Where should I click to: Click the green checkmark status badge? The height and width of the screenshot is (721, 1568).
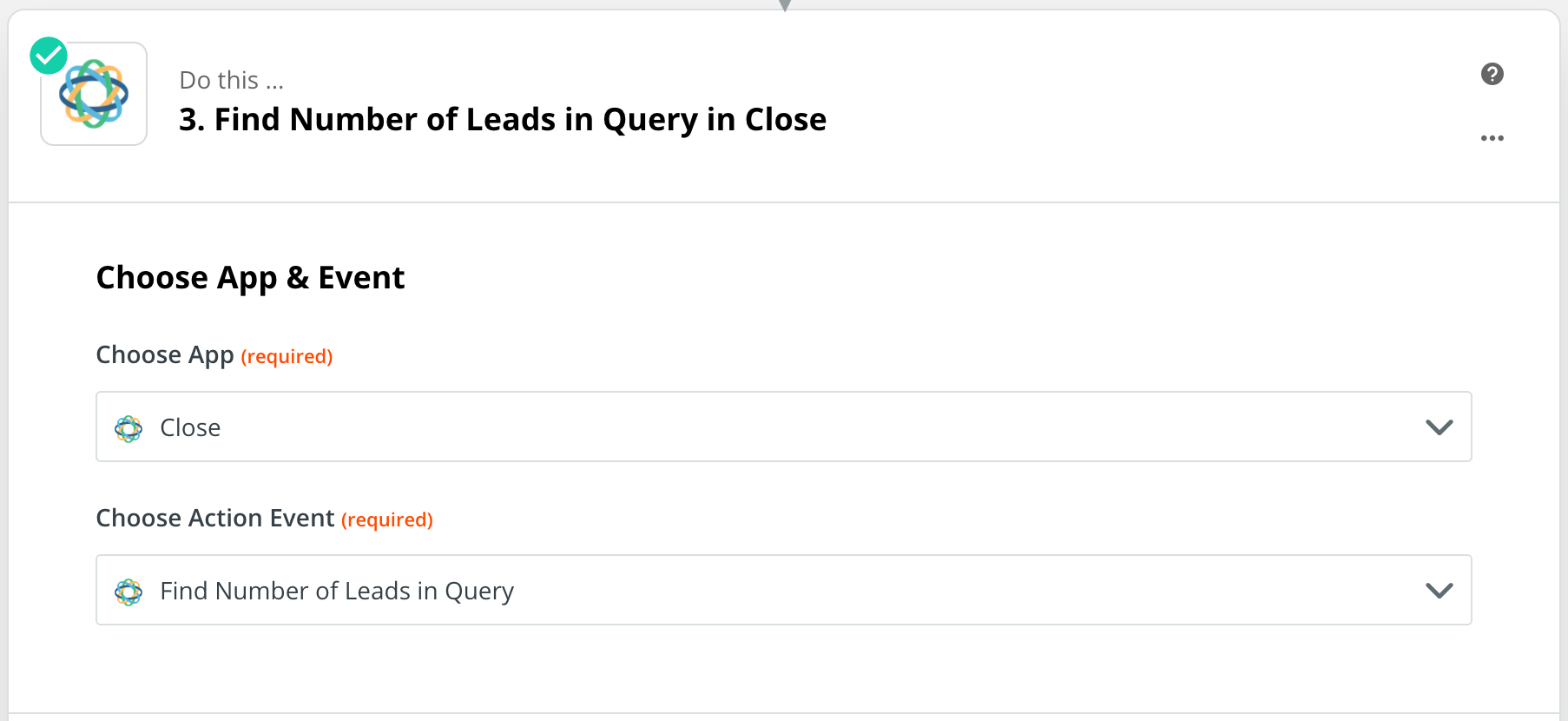click(x=49, y=56)
